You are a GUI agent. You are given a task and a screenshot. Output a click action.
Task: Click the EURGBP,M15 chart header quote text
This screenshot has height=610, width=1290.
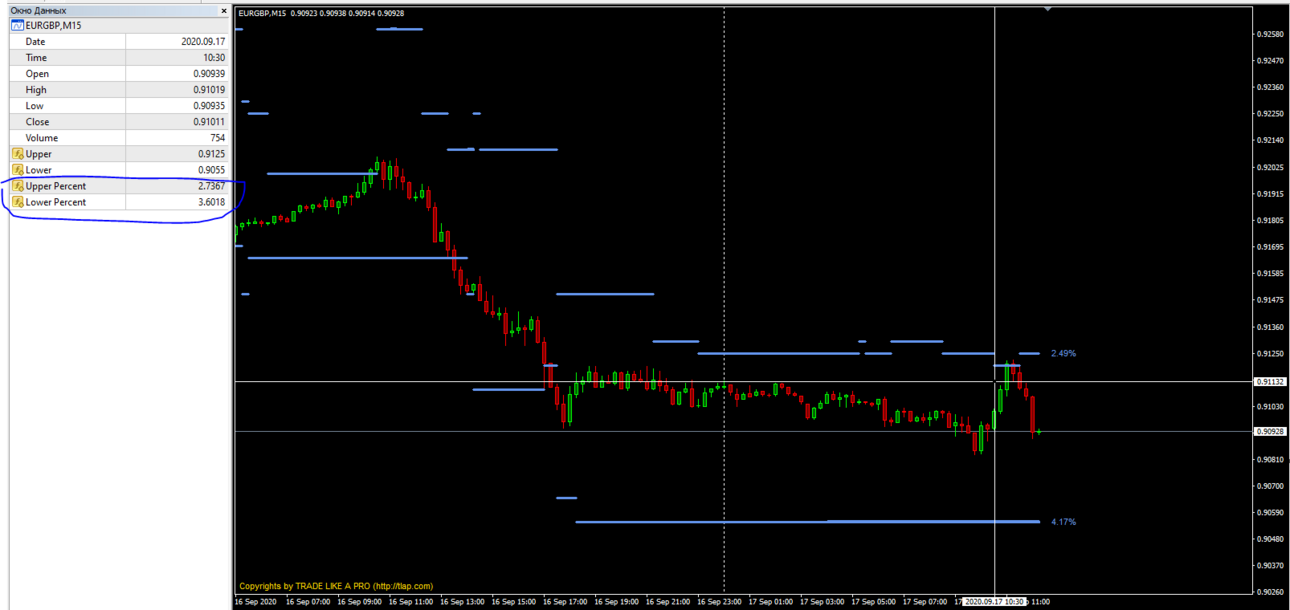pyautogui.click(x=320, y=13)
